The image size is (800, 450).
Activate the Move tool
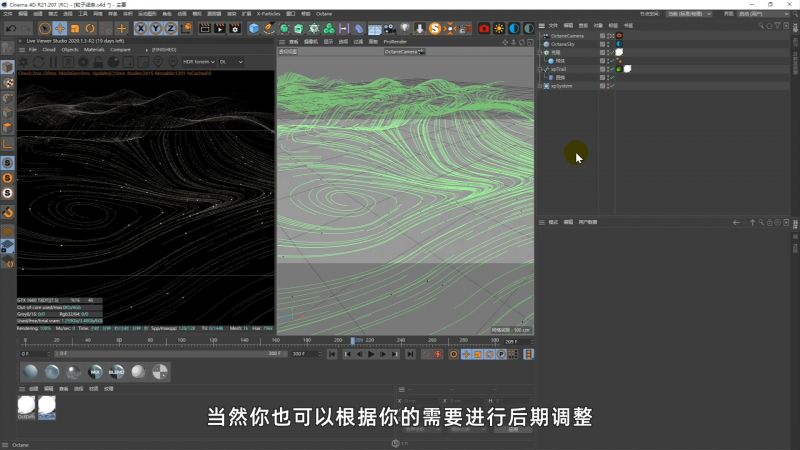pyautogui.click(x=60, y=29)
